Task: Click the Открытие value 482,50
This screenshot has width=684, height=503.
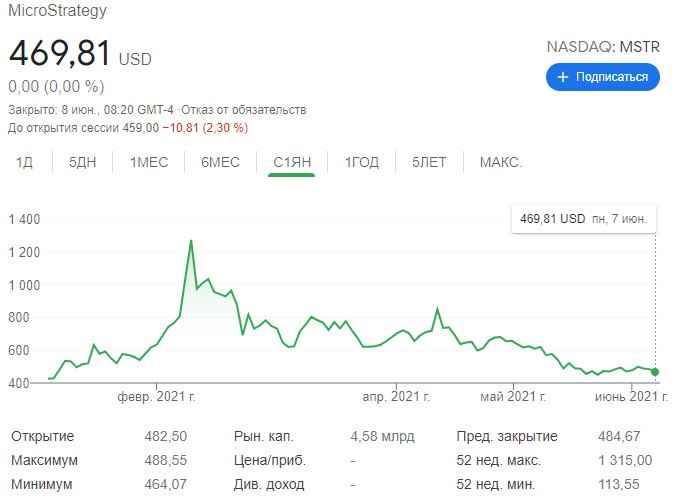Action: (x=166, y=436)
